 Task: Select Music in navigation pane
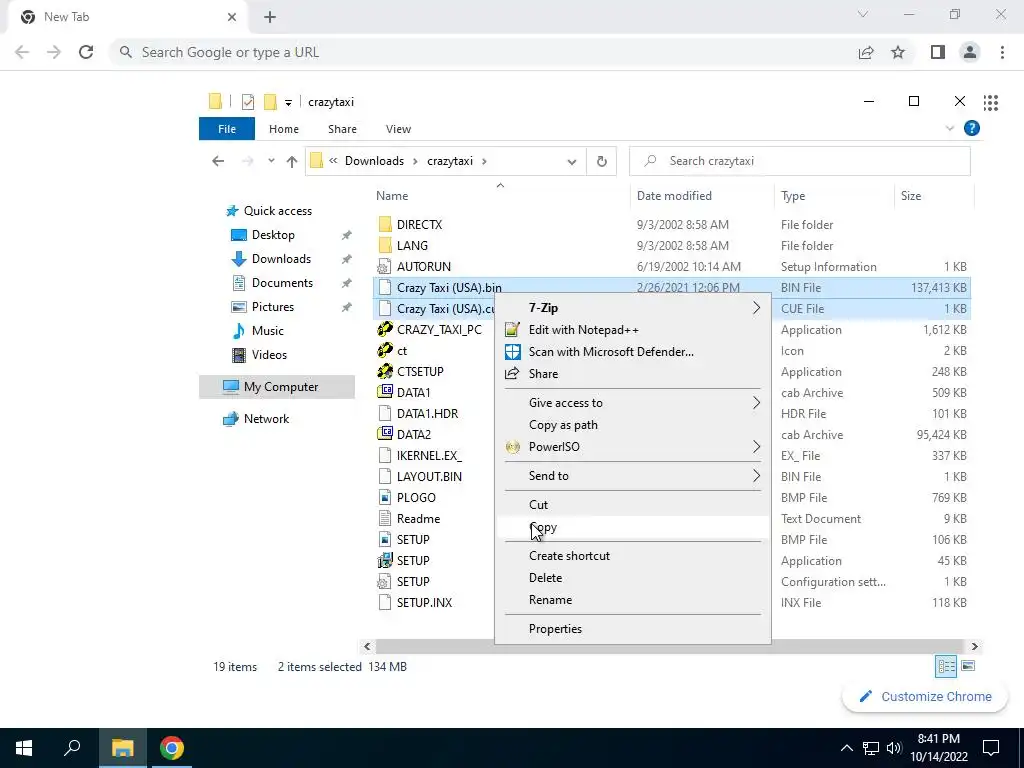(268, 331)
